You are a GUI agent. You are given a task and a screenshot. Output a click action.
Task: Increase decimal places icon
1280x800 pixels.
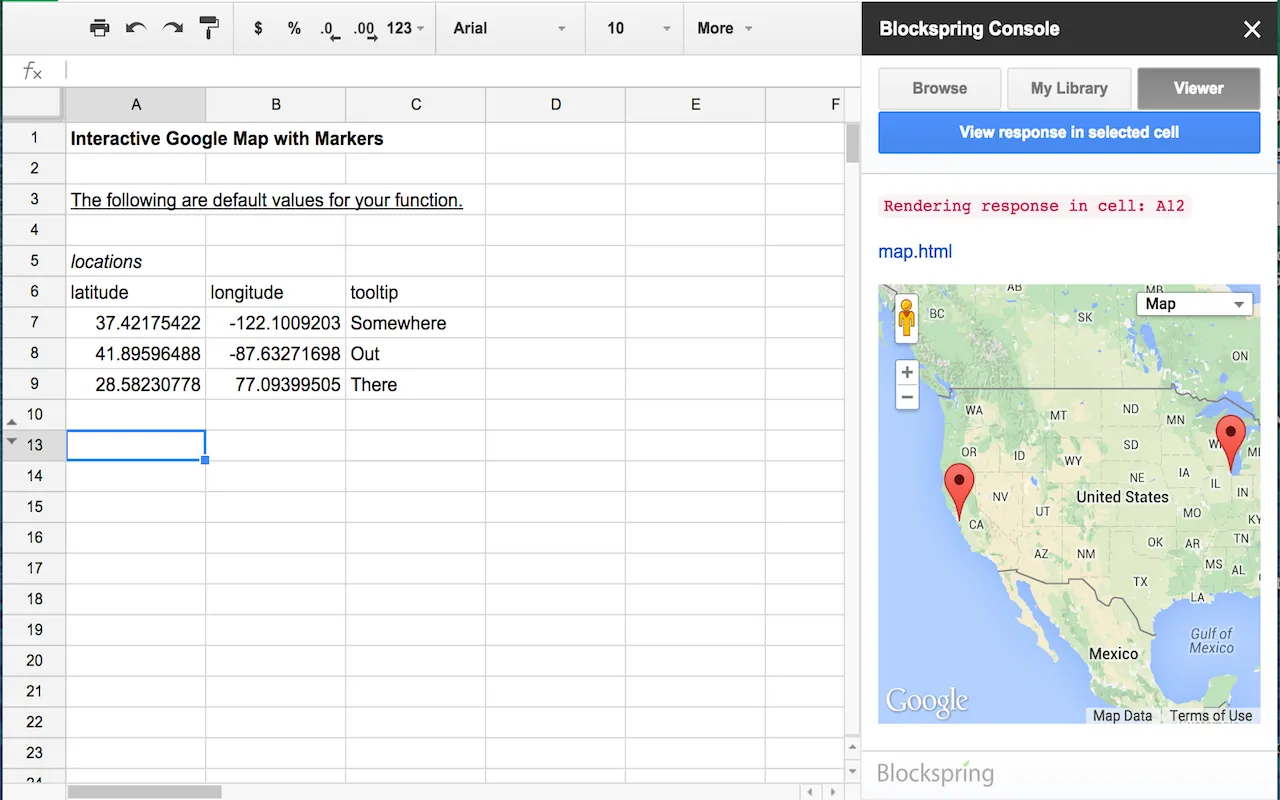(x=365, y=29)
